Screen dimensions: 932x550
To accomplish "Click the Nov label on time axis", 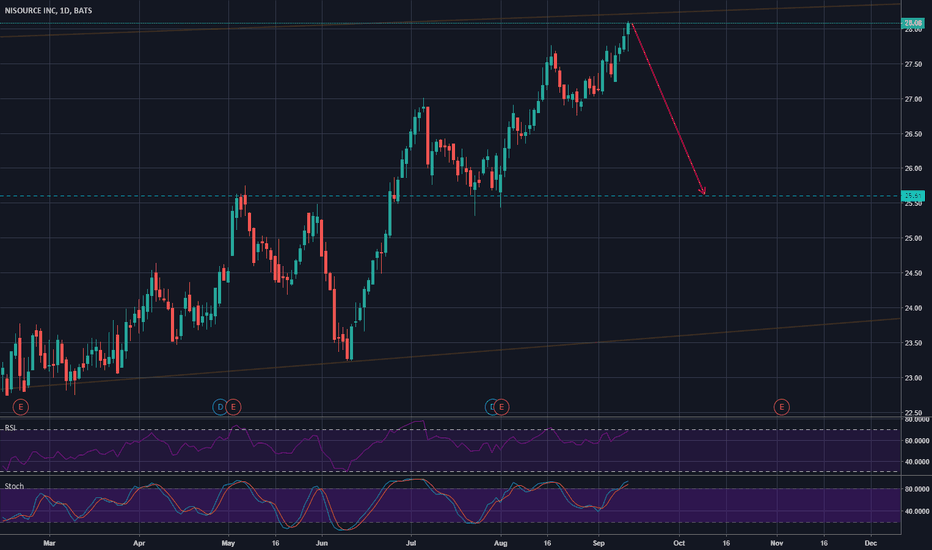I will 777,543.
